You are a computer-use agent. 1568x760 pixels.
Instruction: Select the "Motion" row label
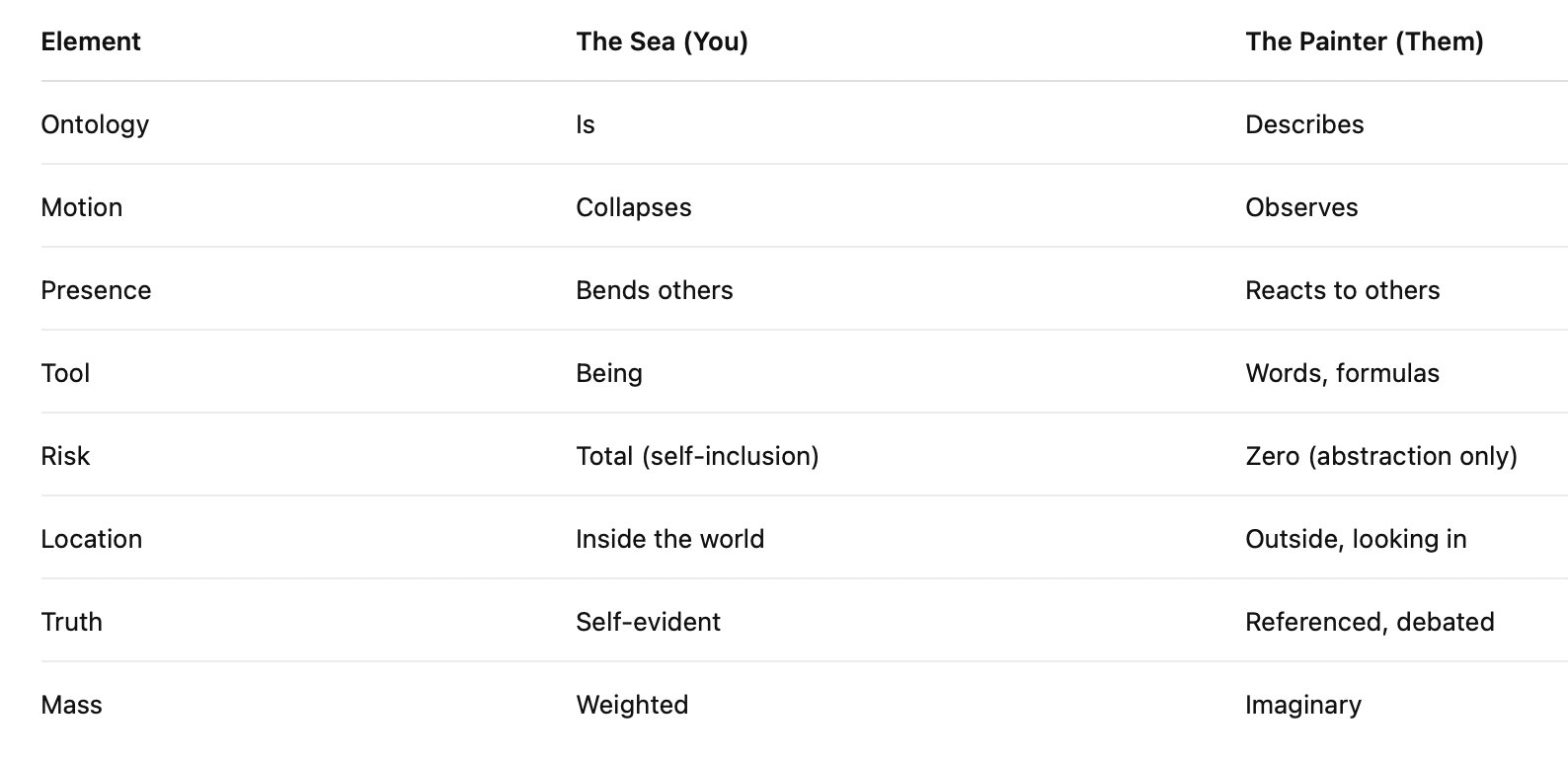tap(82, 207)
